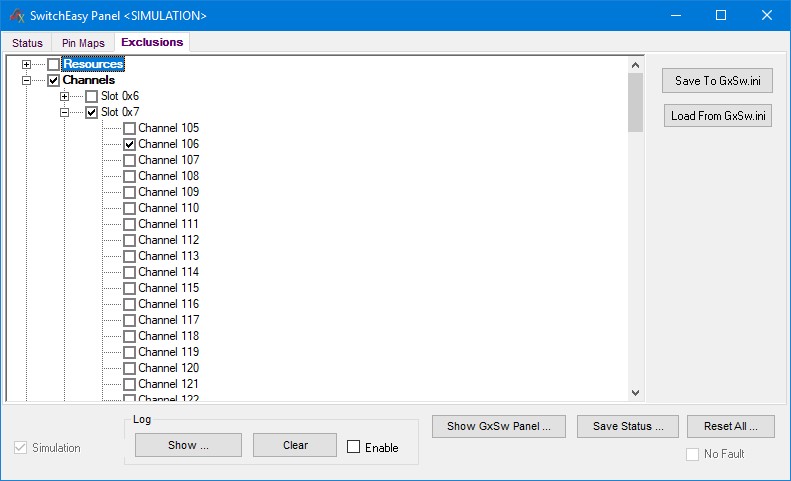Select the Channel 112 tree item label

click(168, 240)
